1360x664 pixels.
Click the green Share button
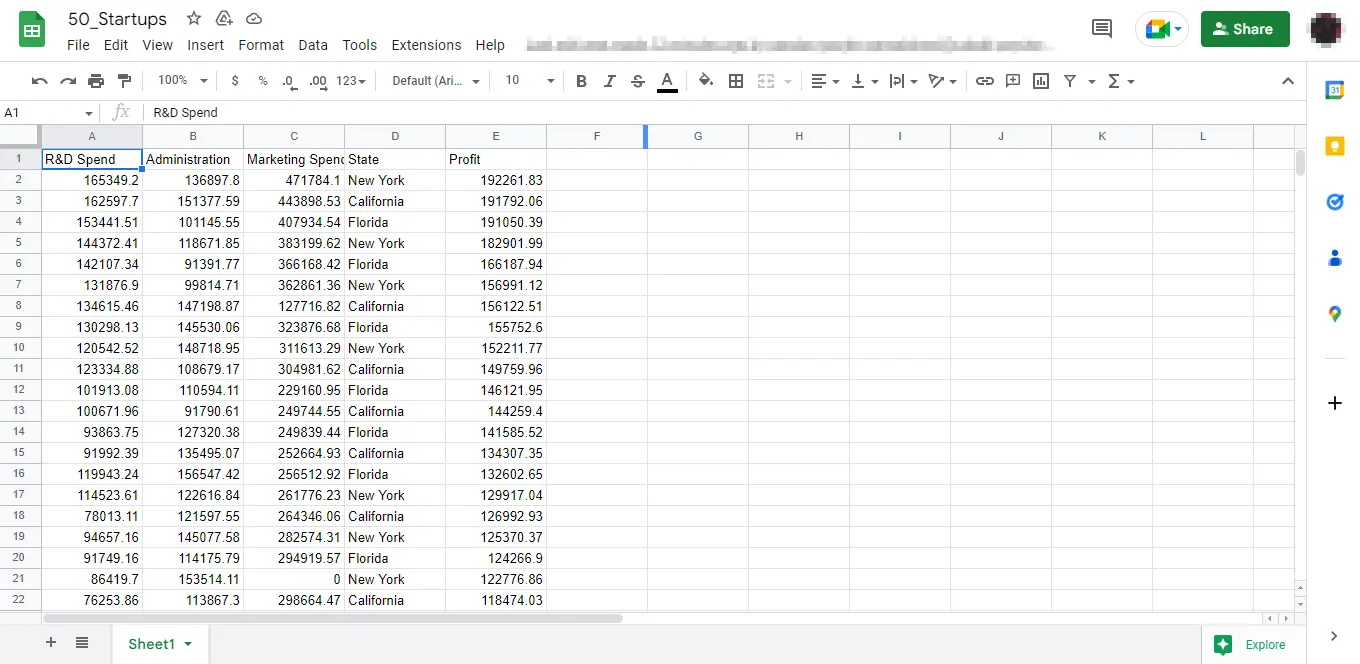point(1245,29)
